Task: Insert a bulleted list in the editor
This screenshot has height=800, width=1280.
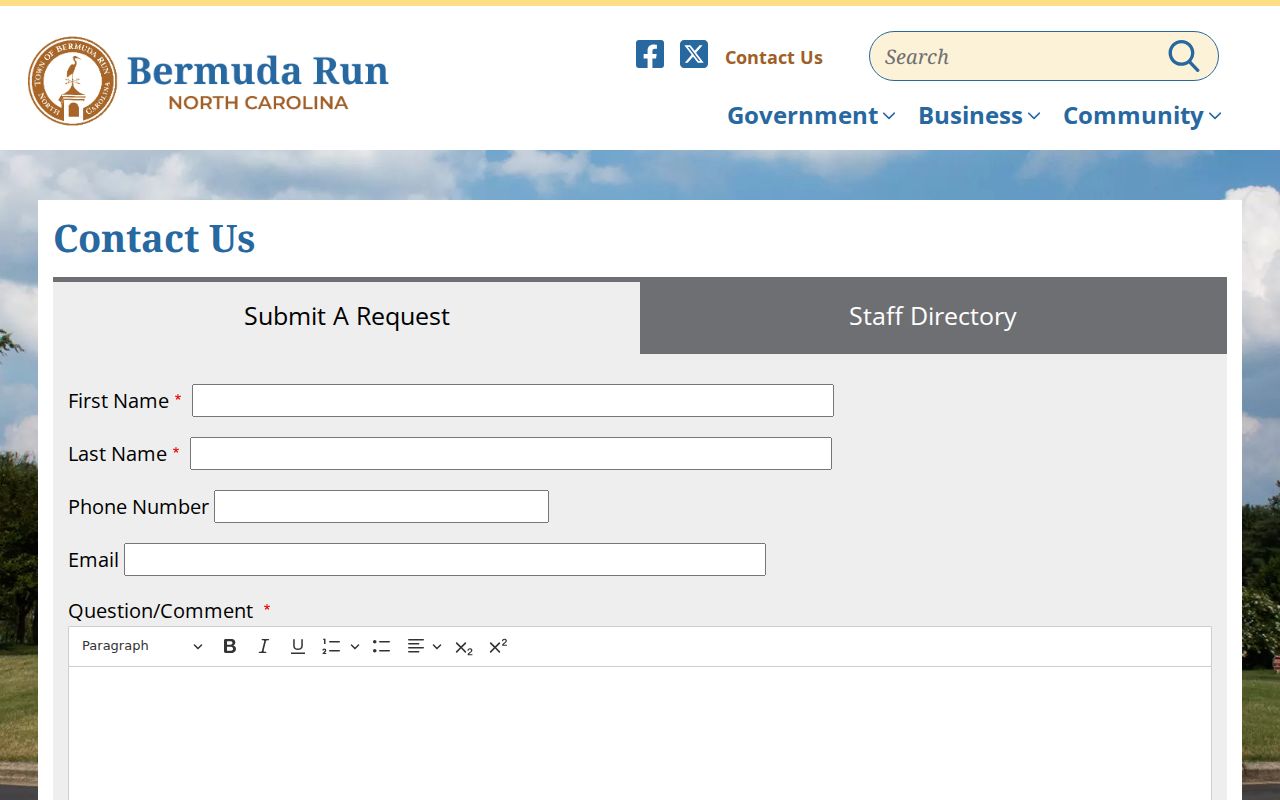Action: [x=381, y=646]
